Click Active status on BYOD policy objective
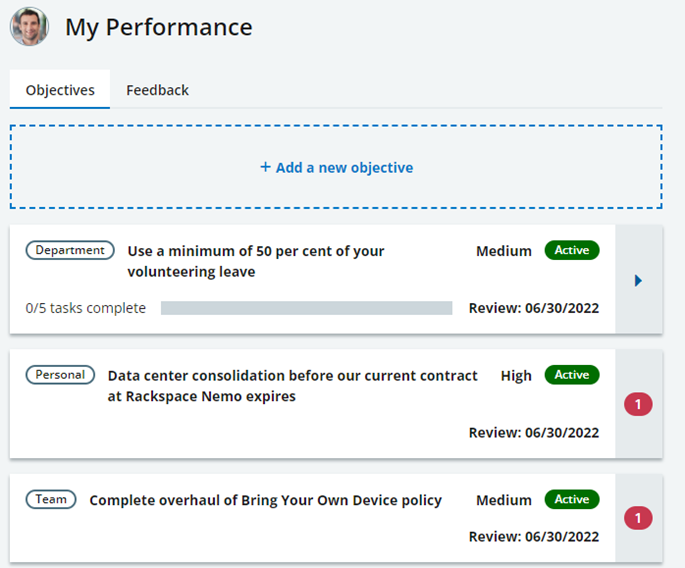This screenshot has width=685, height=568. (x=572, y=499)
